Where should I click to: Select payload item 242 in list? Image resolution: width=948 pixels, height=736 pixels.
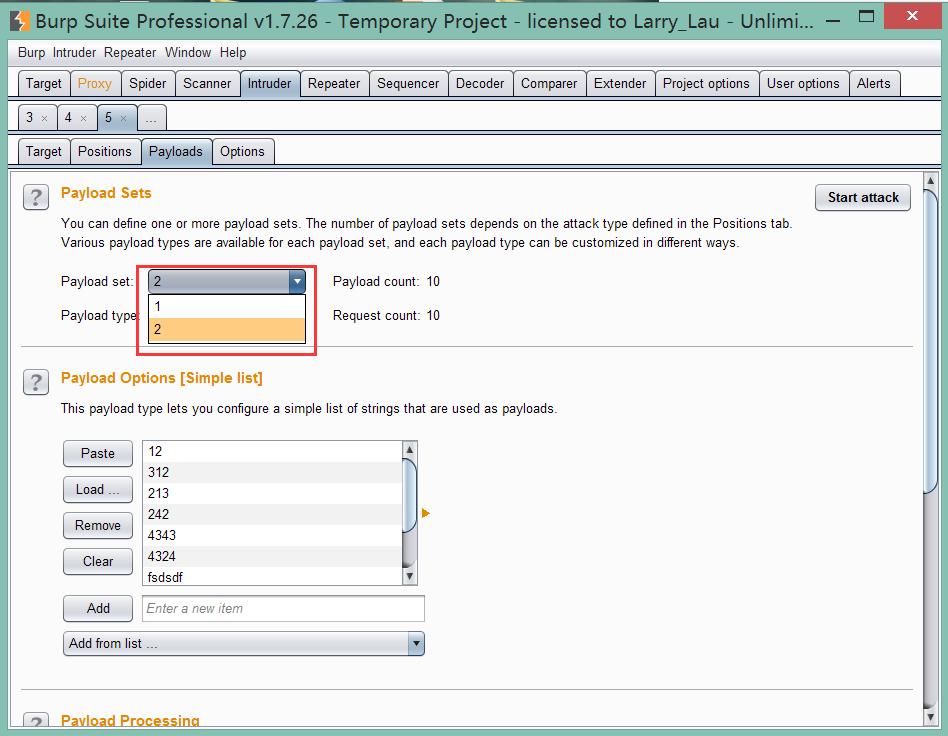pos(273,515)
